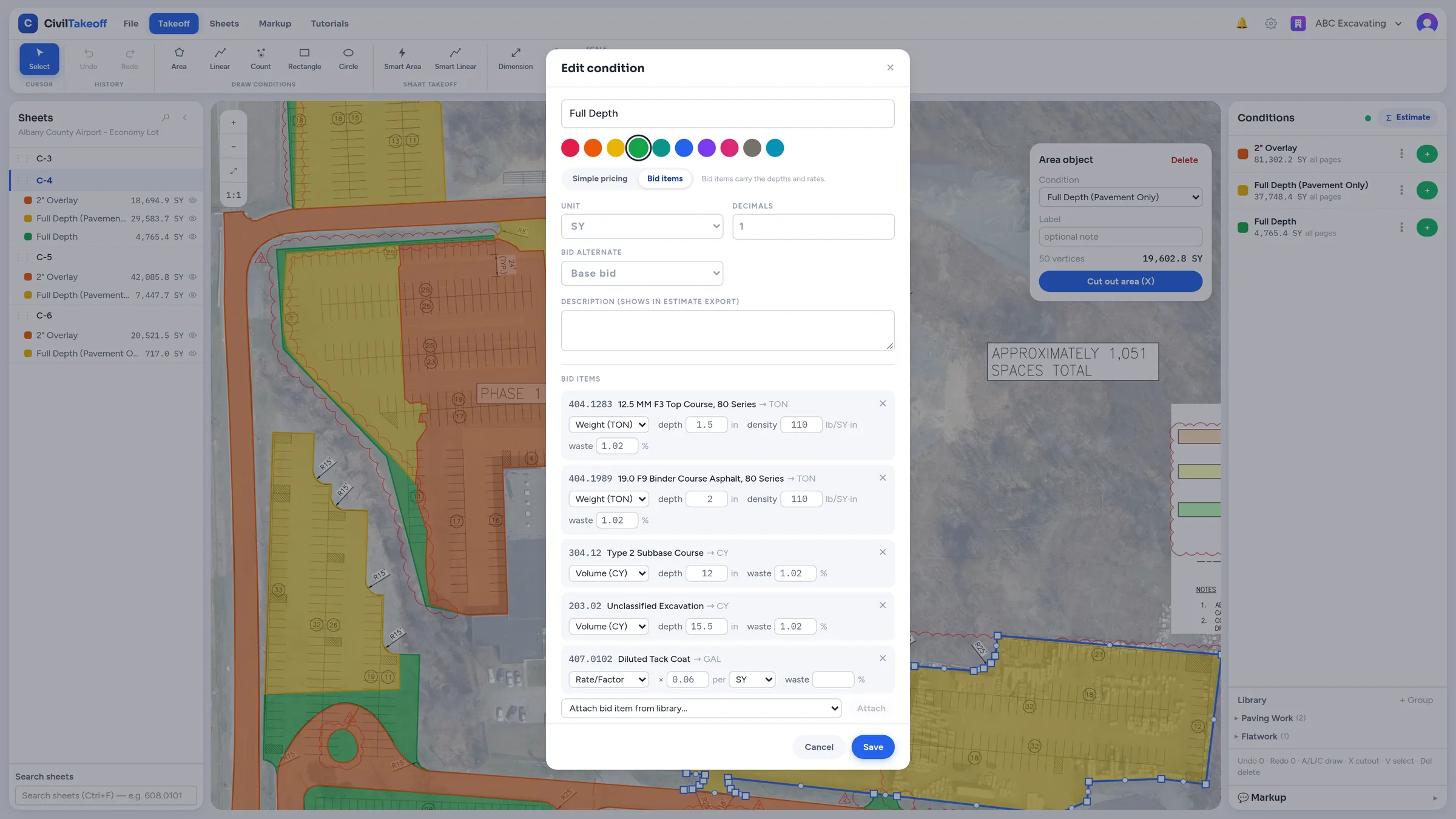Click Cut out area (X) button
The width and height of the screenshot is (1456, 819).
tap(1120, 281)
